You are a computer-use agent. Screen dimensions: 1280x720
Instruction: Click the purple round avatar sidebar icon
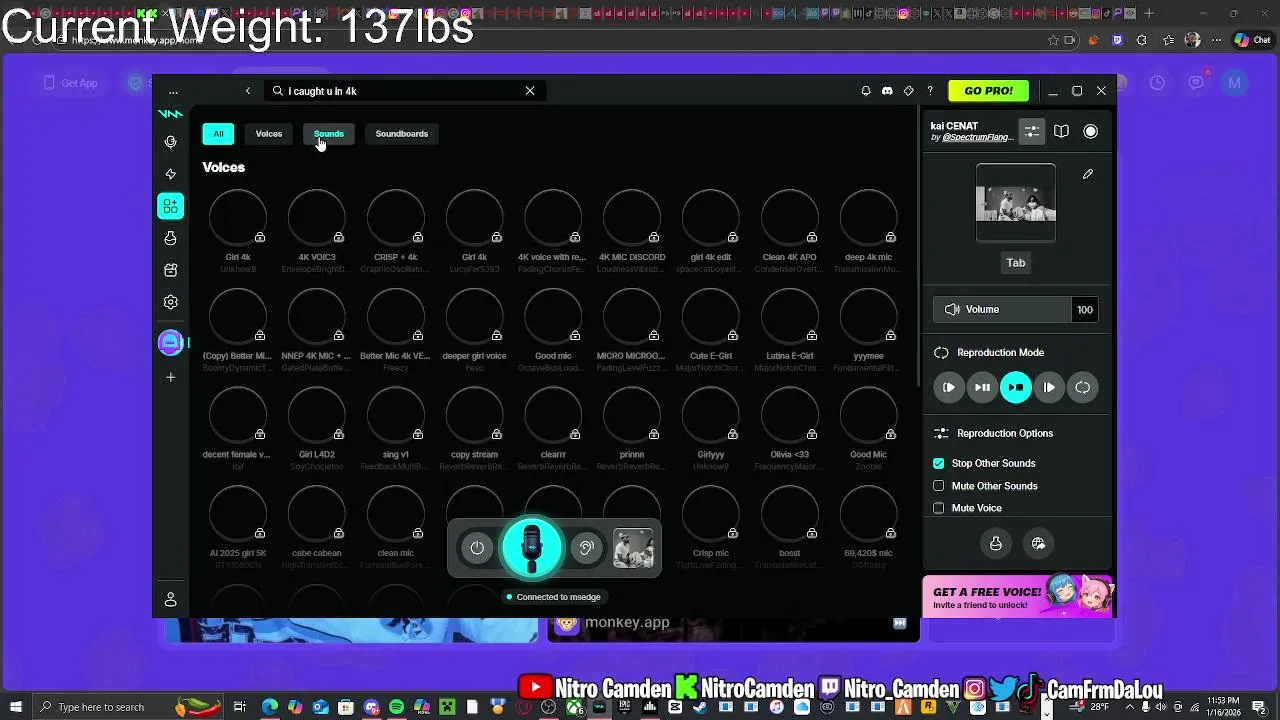[x=171, y=342]
